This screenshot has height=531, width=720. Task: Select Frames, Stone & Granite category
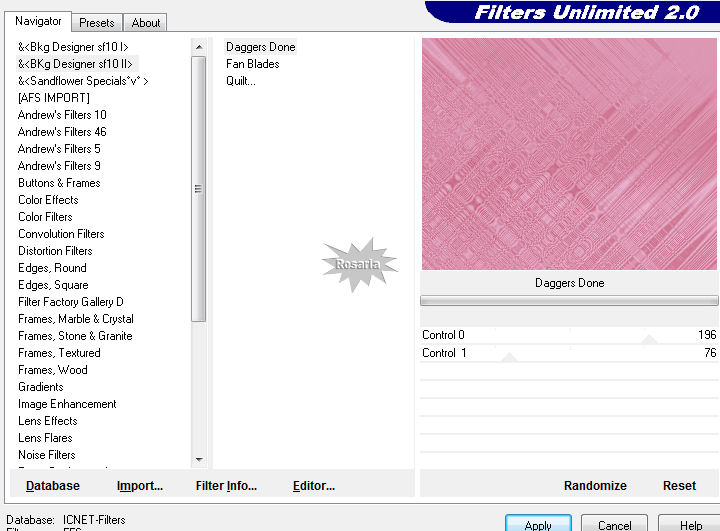pyautogui.click(x=75, y=336)
